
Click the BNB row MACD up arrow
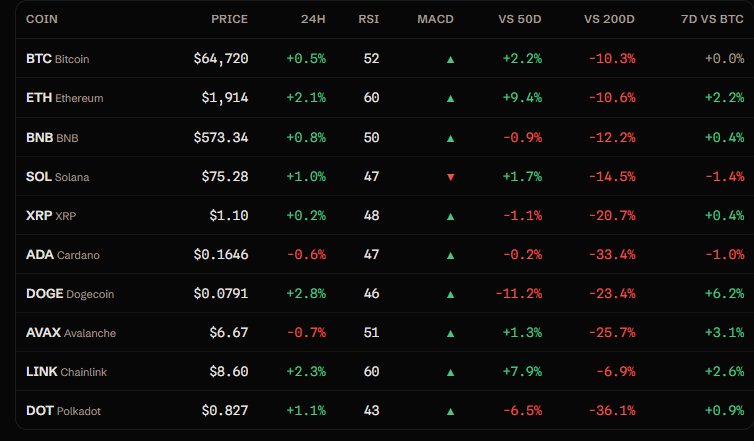coord(451,139)
